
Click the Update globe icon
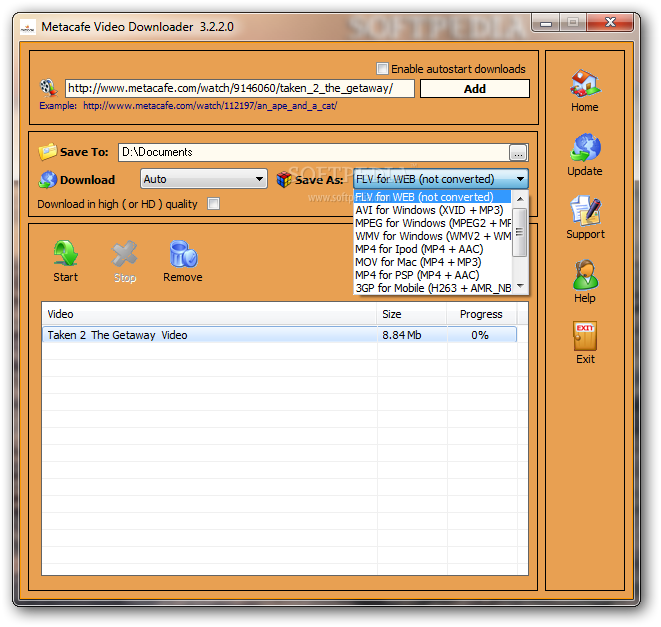click(585, 148)
